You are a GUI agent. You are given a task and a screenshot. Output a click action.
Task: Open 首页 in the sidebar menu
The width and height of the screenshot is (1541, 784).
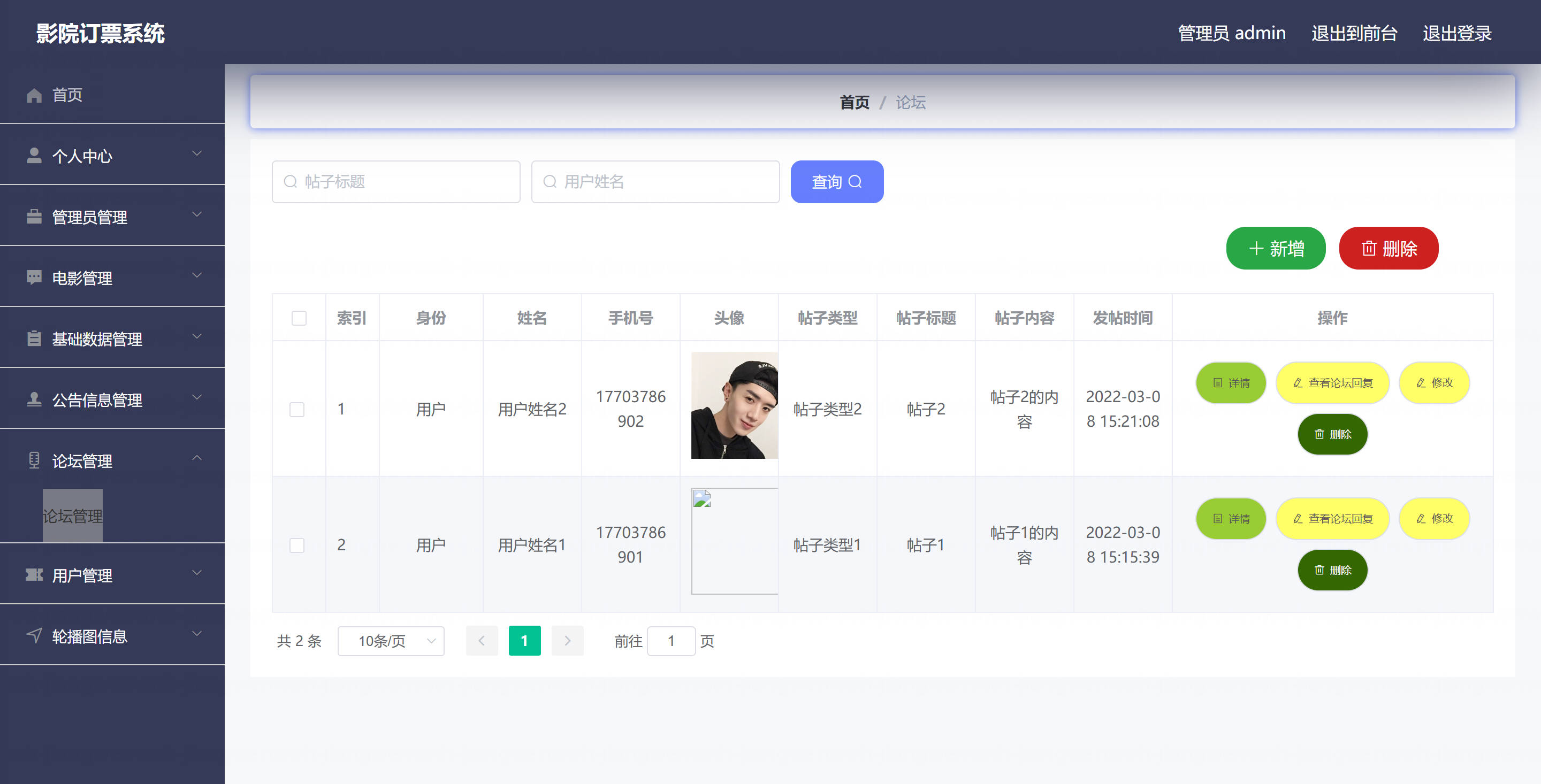(x=112, y=95)
